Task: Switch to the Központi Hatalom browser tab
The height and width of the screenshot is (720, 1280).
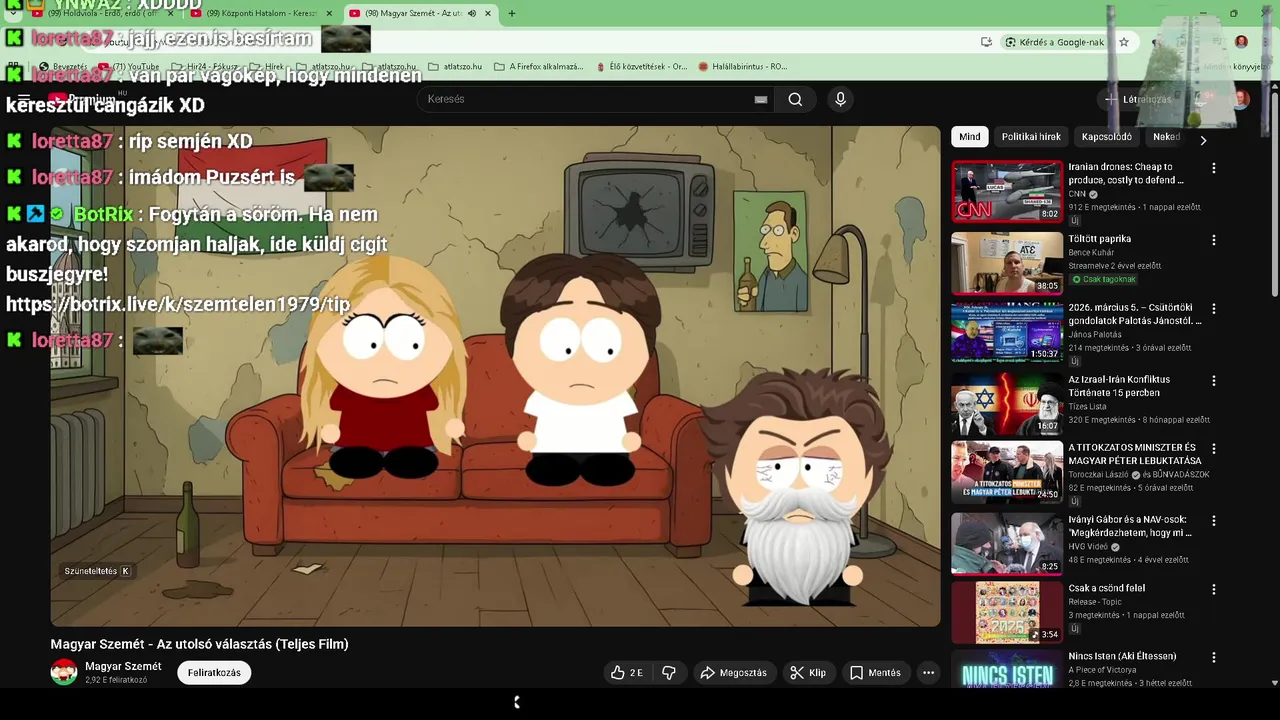Action: 261,14
